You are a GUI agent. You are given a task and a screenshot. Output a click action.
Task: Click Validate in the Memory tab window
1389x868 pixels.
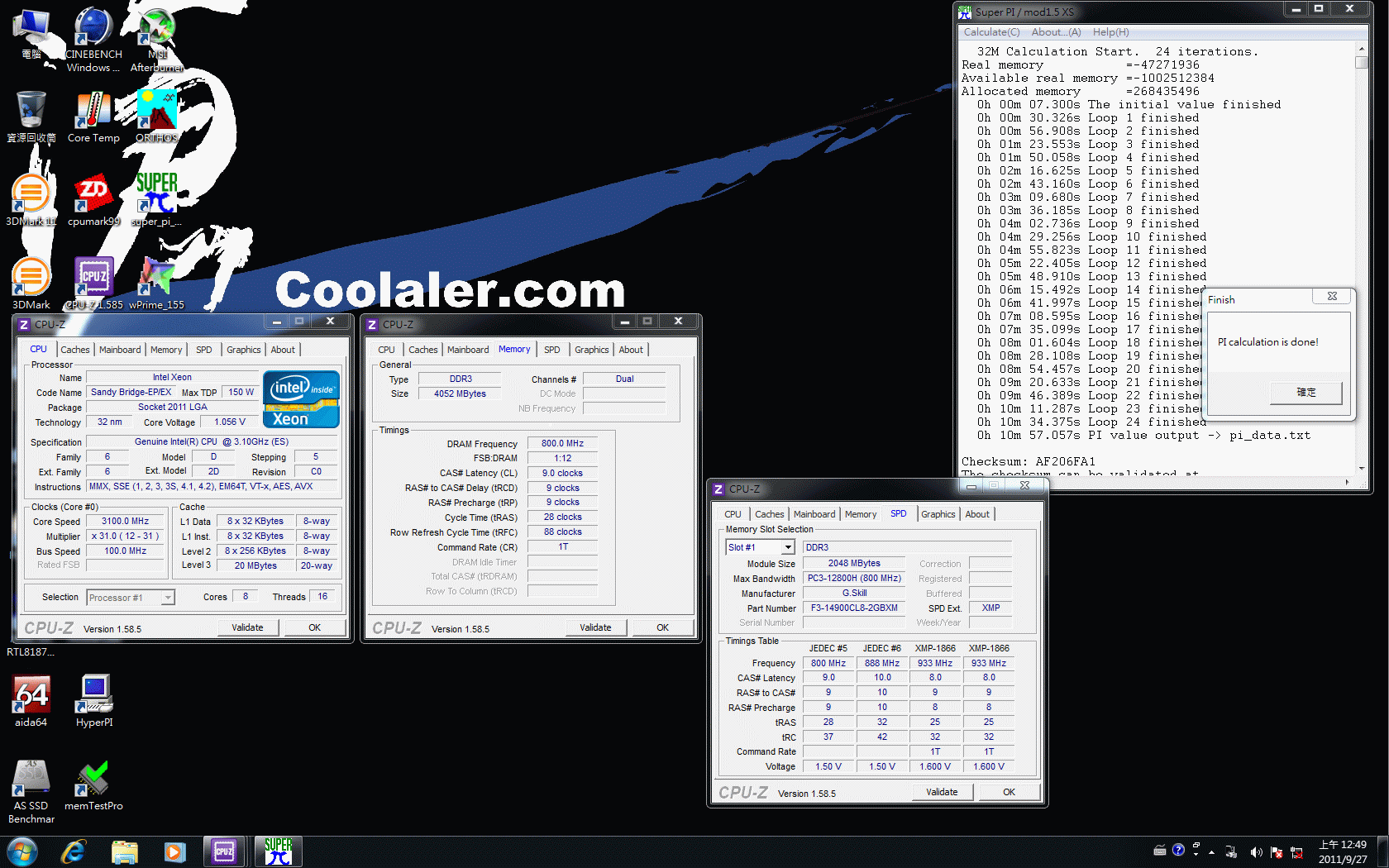(x=595, y=627)
